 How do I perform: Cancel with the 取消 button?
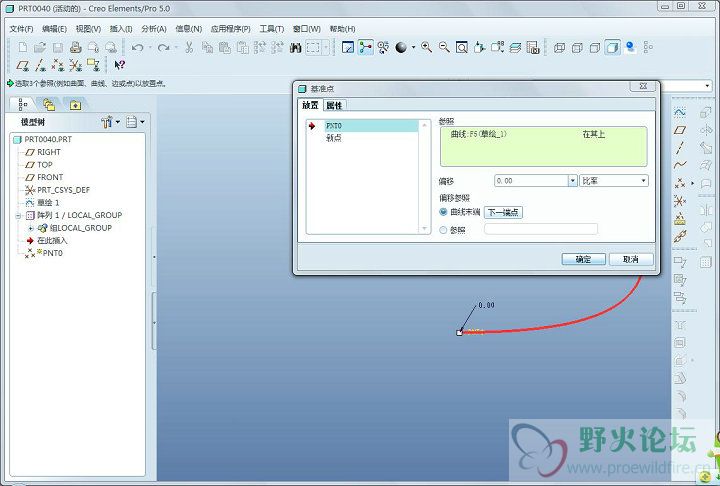(x=631, y=260)
